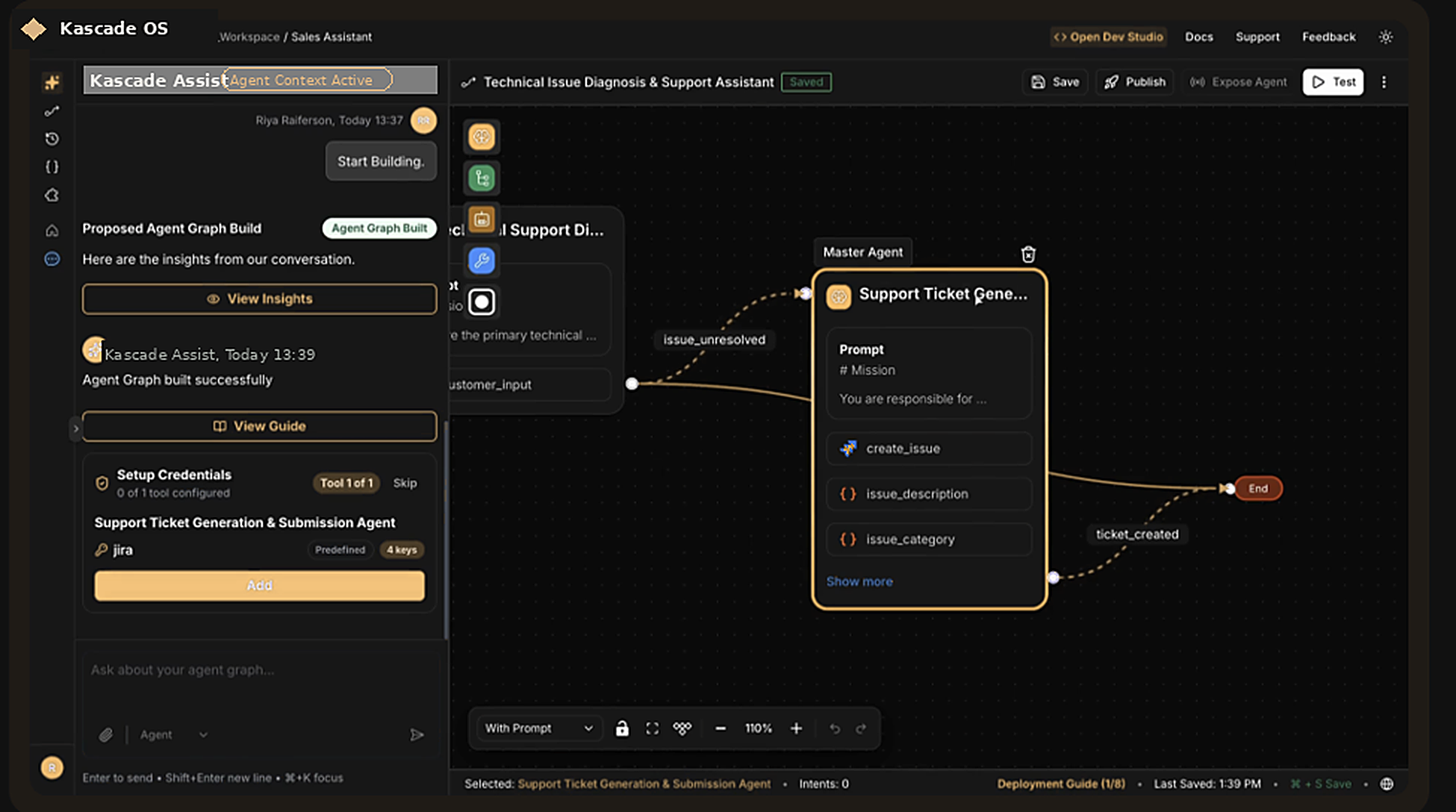
Task: Open the Agent mode dropdown in chat input
Action: click(174, 735)
